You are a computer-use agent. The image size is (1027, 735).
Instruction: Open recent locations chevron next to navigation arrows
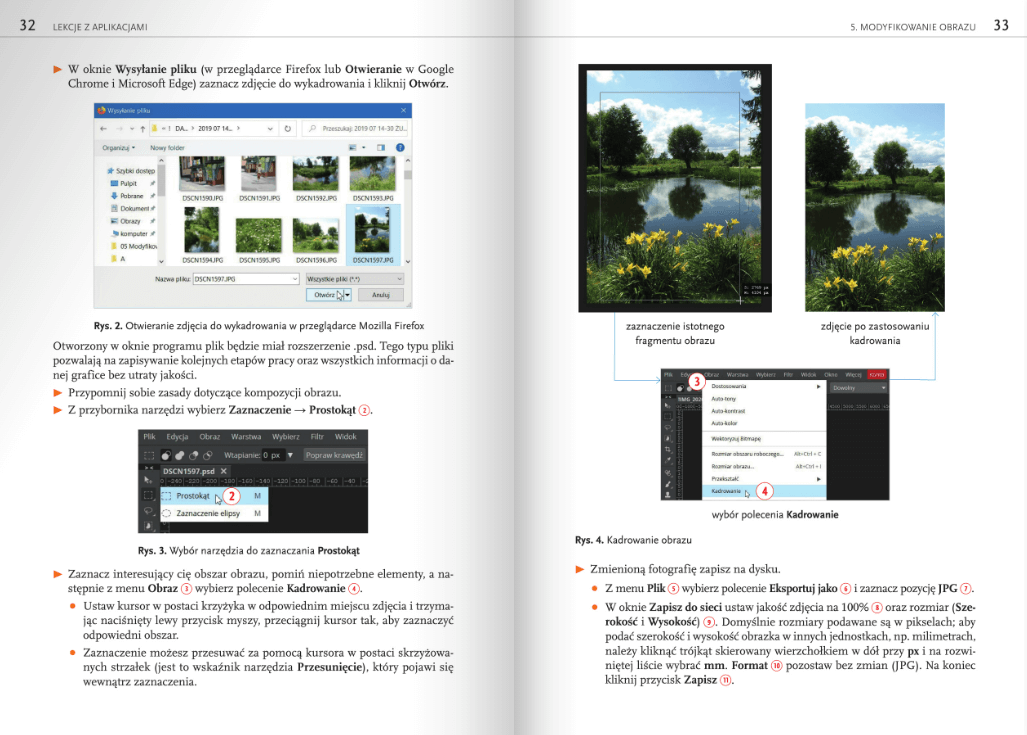pyautogui.click(x=132, y=129)
